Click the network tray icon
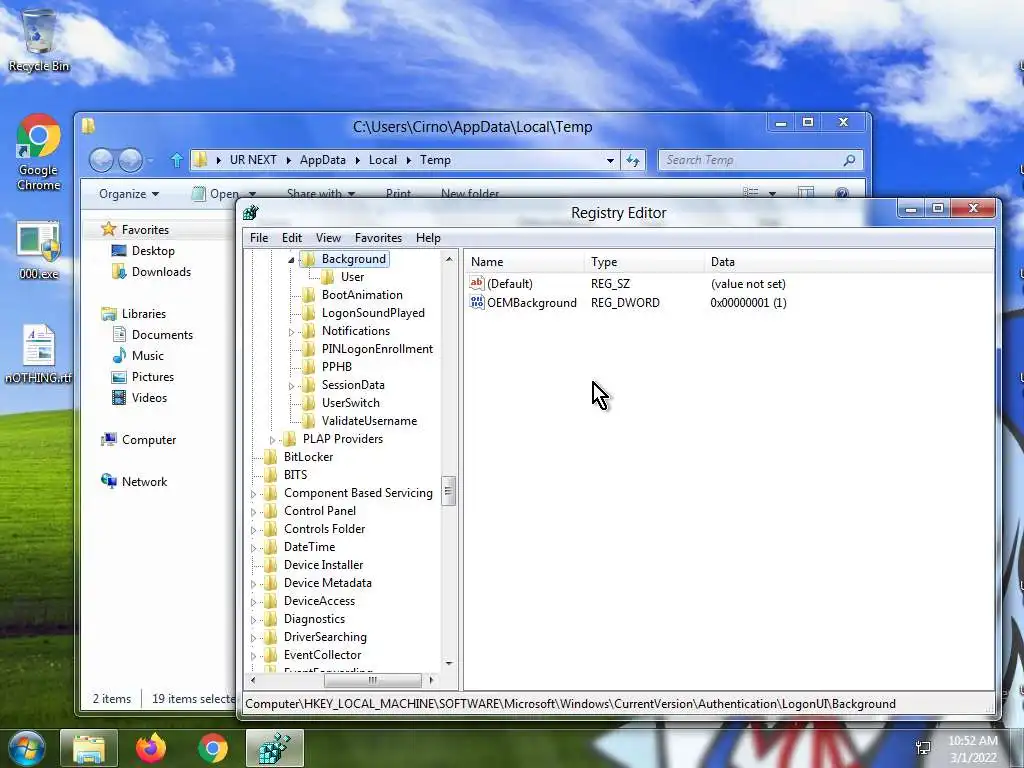 [923, 748]
